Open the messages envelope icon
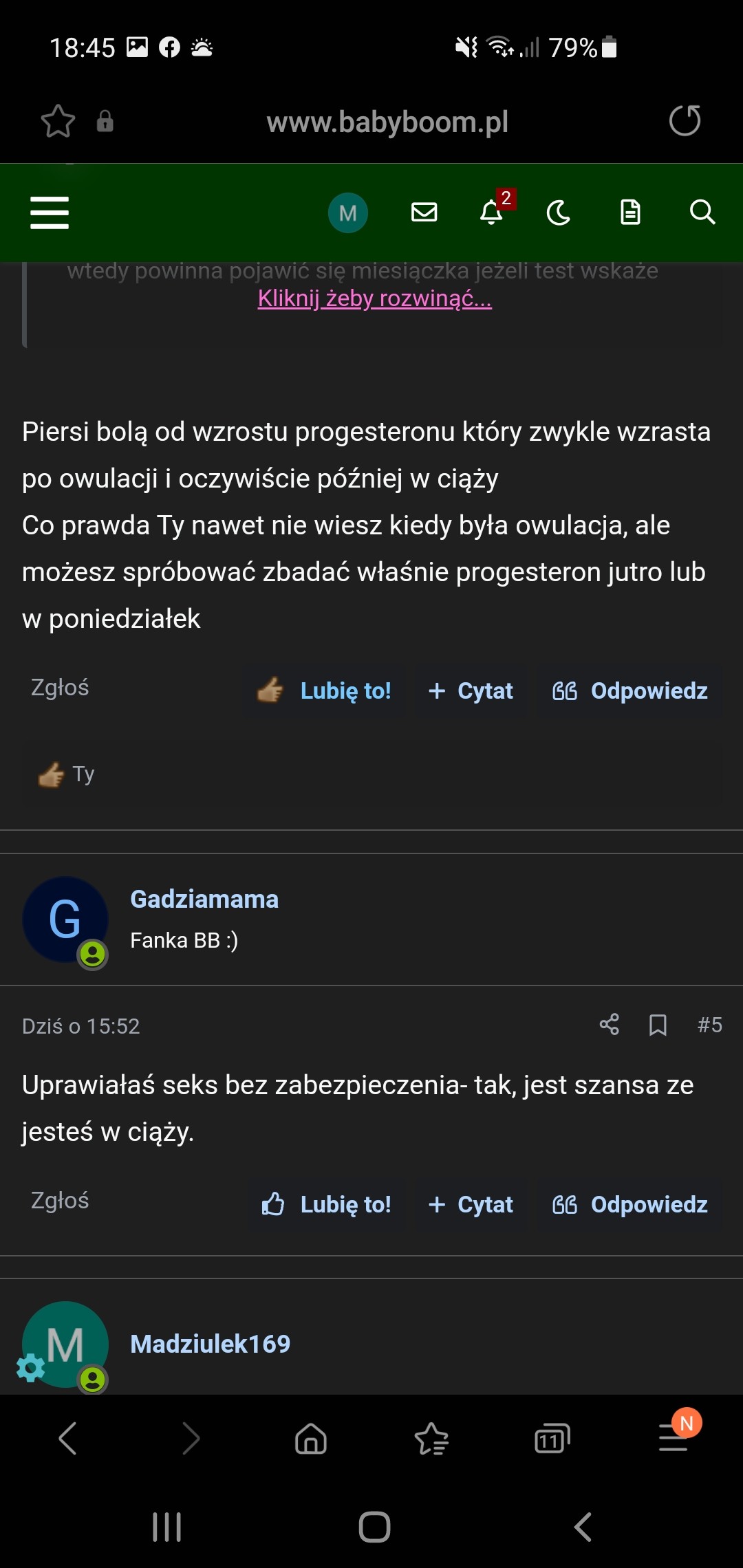Image resolution: width=743 pixels, height=1568 pixels. point(424,213)
